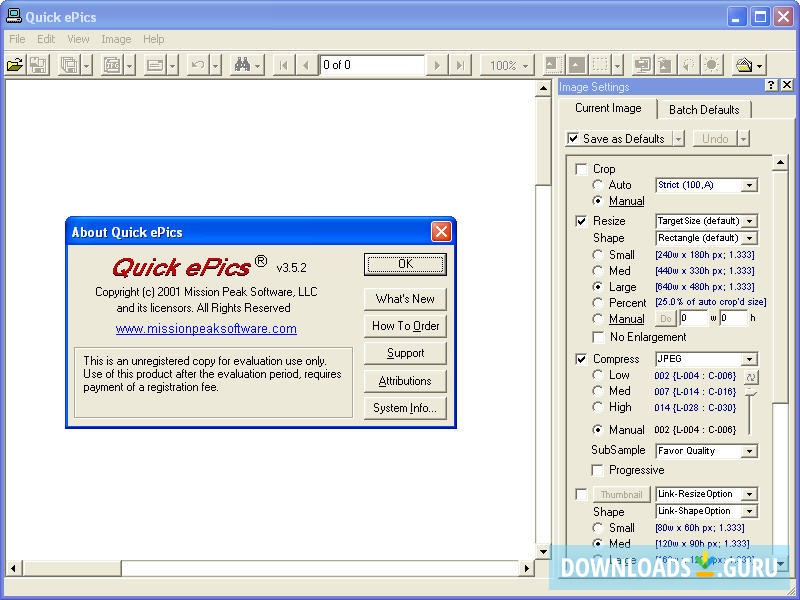Click OK in the About dialog

click(x=405, y=264)
